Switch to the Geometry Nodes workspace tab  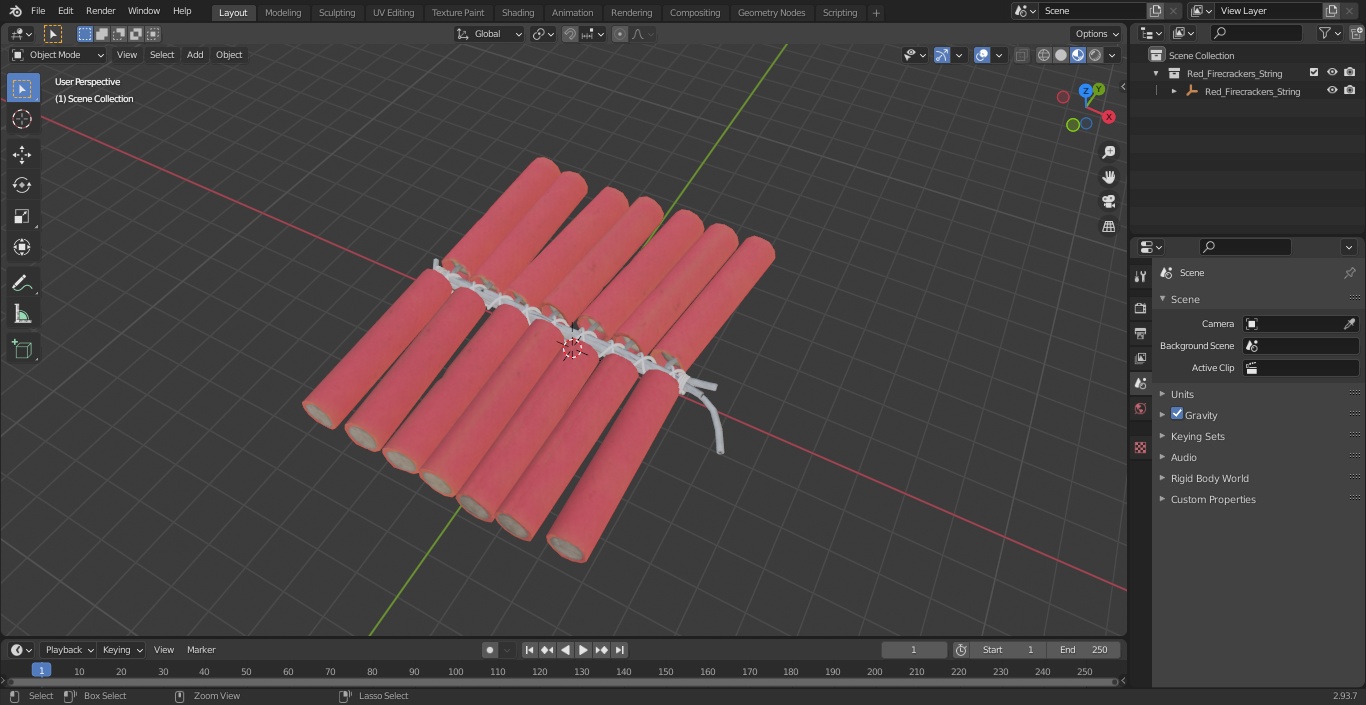(x=771, y=13)
